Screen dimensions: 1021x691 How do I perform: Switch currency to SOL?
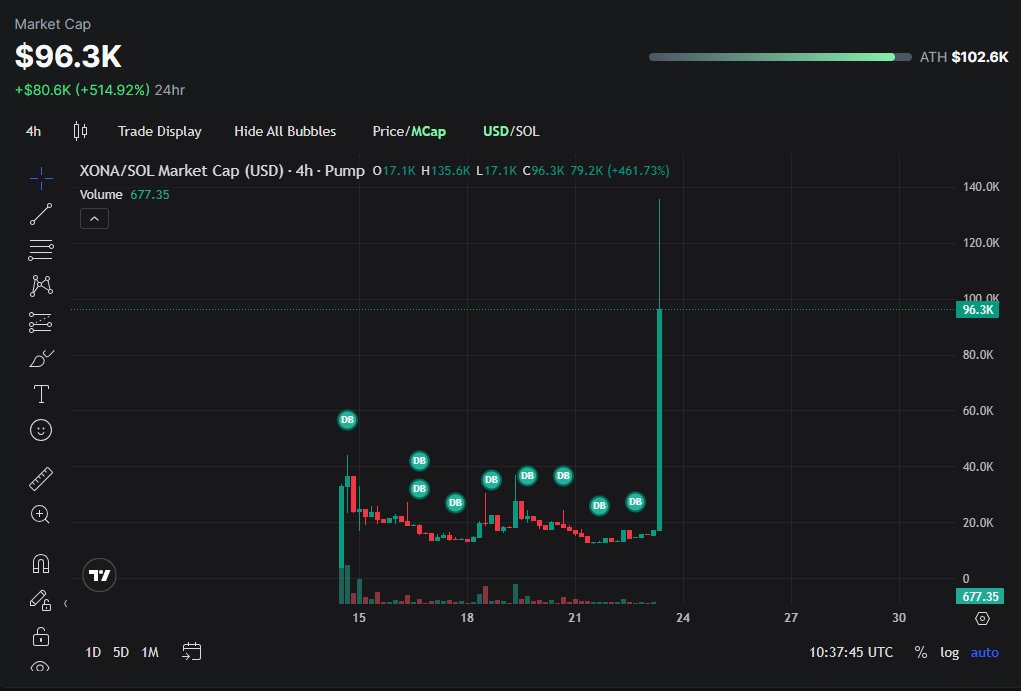pos(527,132)
